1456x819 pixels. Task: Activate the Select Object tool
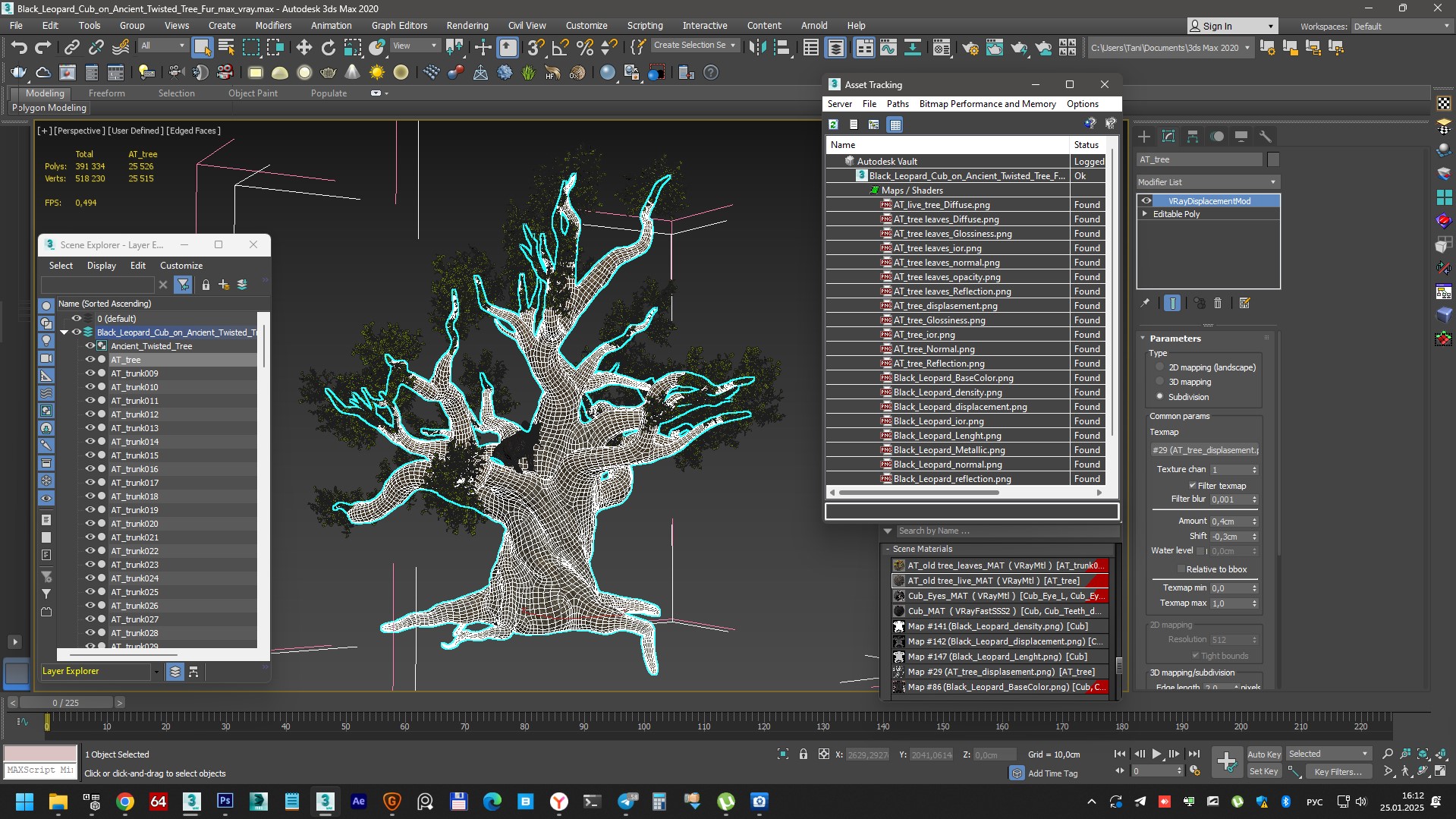click(202, 48)
